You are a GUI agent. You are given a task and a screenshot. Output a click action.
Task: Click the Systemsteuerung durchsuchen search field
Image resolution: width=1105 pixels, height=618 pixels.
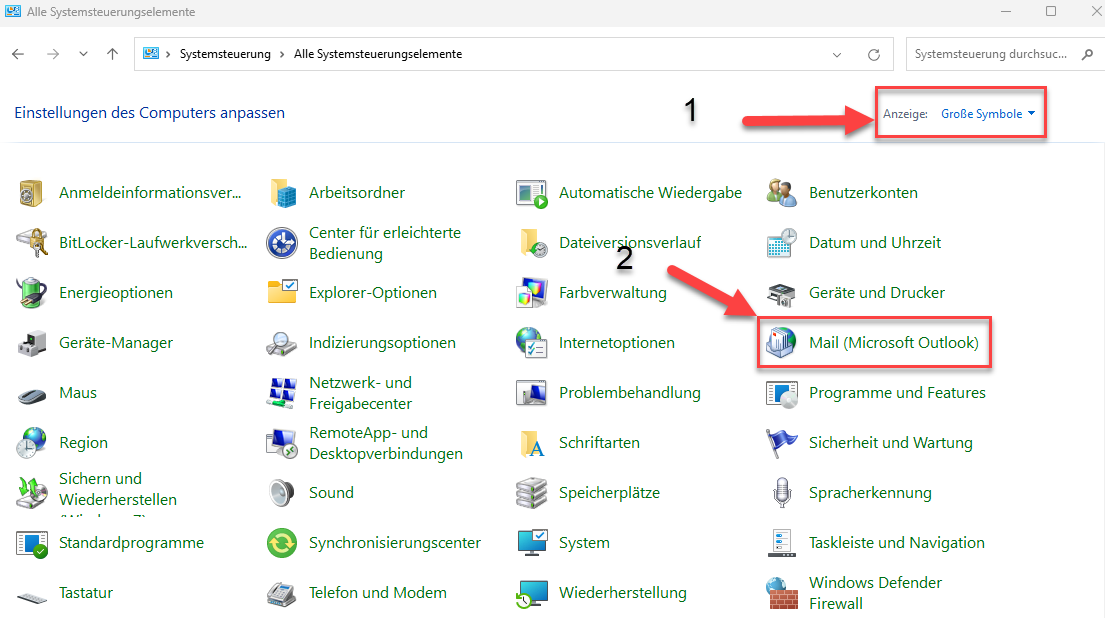[x=990, y=54]
